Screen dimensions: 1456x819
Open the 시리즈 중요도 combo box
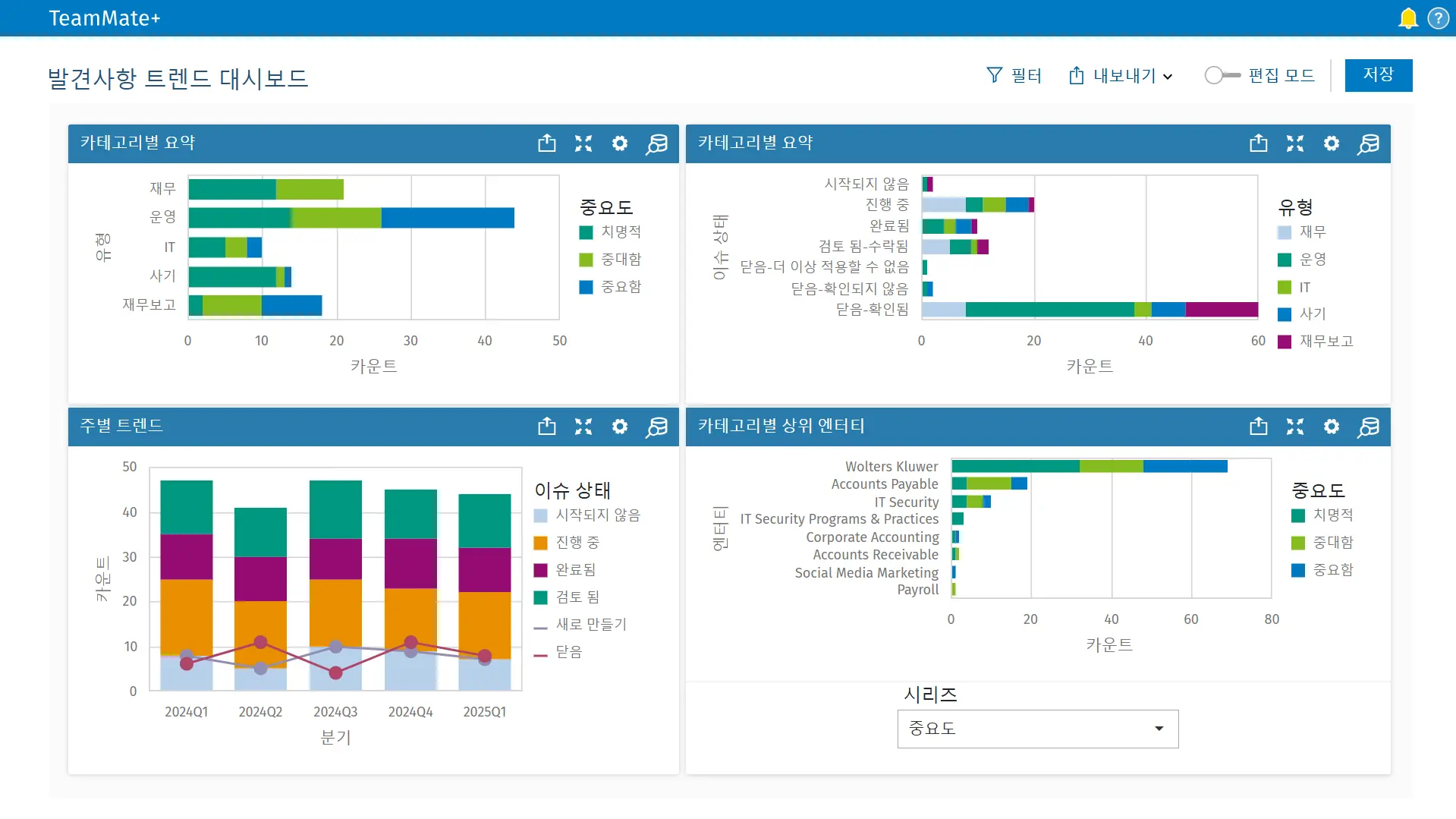[1037, 729]
